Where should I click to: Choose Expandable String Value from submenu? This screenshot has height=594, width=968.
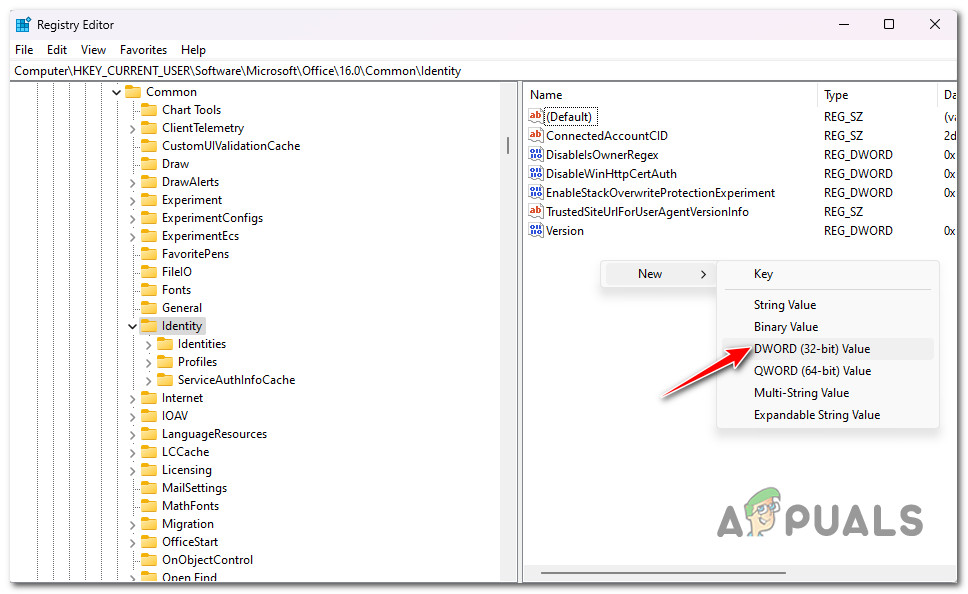[828, 415]
